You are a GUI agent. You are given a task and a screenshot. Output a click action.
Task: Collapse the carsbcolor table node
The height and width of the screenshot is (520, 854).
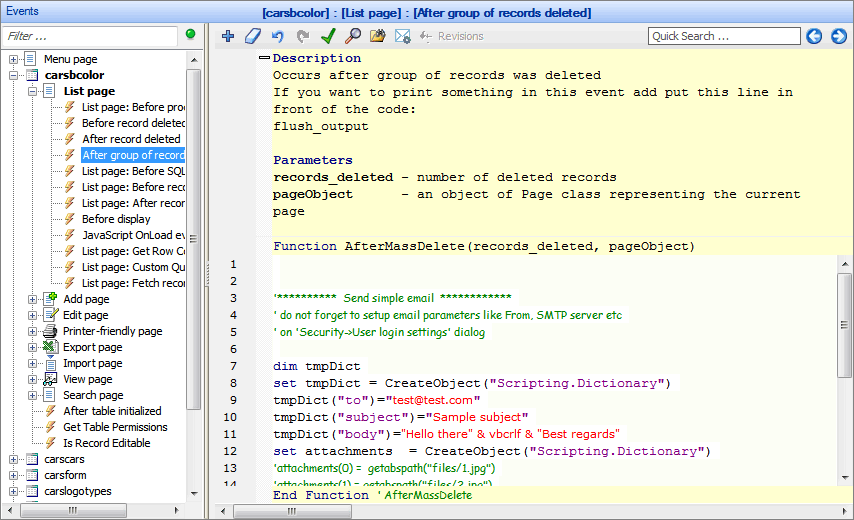tap(14, 76)
